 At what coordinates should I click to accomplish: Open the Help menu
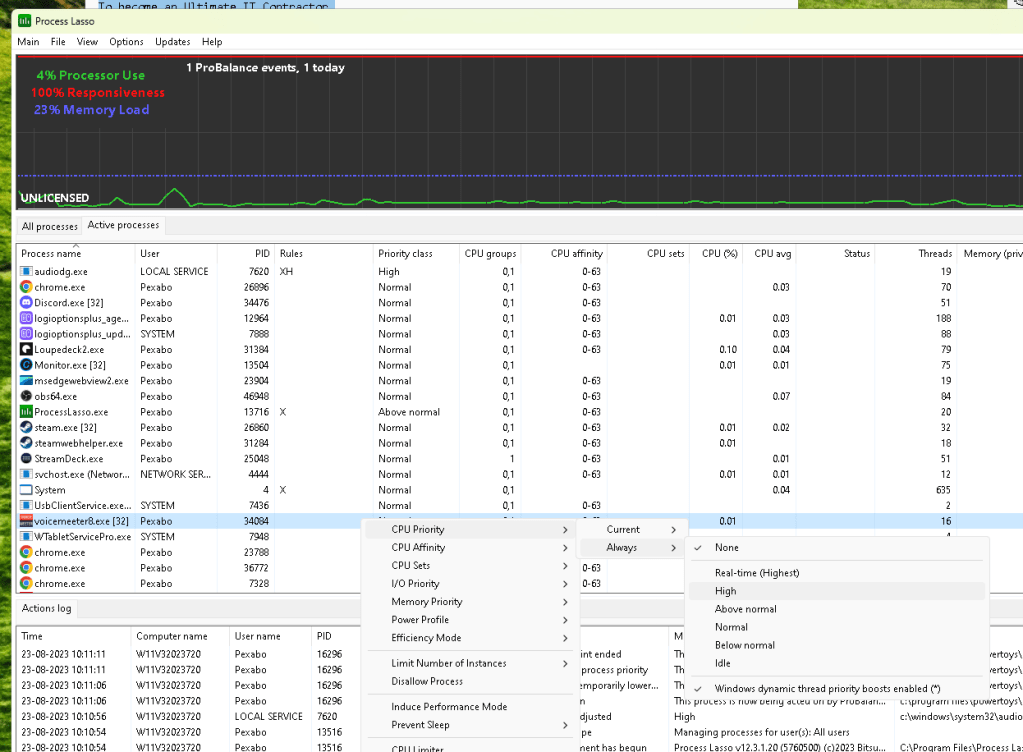pos(212,42)
